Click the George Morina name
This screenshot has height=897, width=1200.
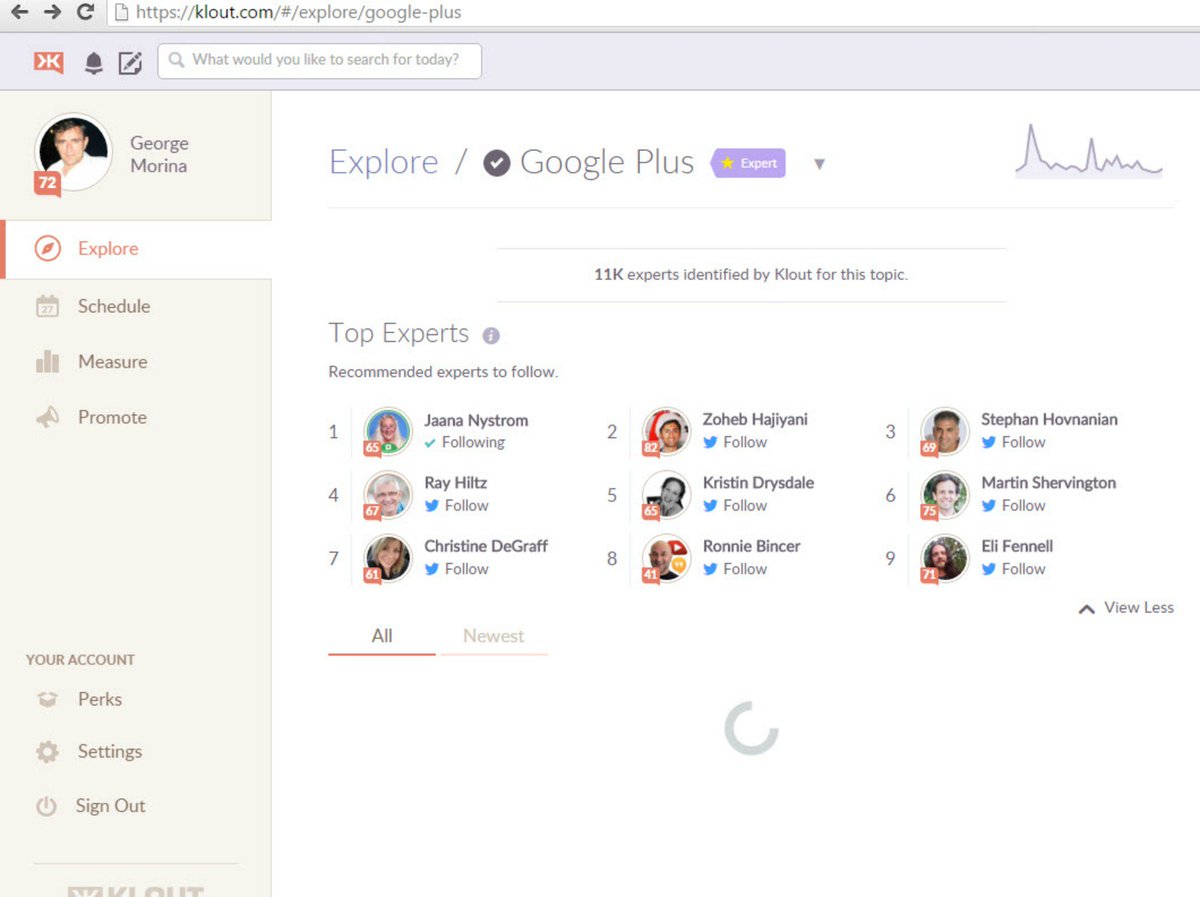click(159, 155)
